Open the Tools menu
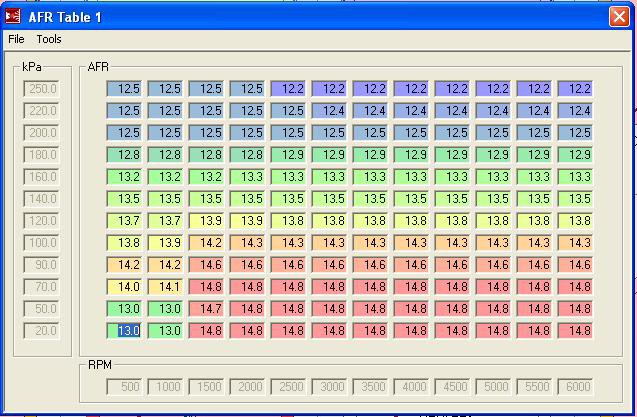Image resolution: width=637 pixels, height=417 pixels. click(49, 39)
